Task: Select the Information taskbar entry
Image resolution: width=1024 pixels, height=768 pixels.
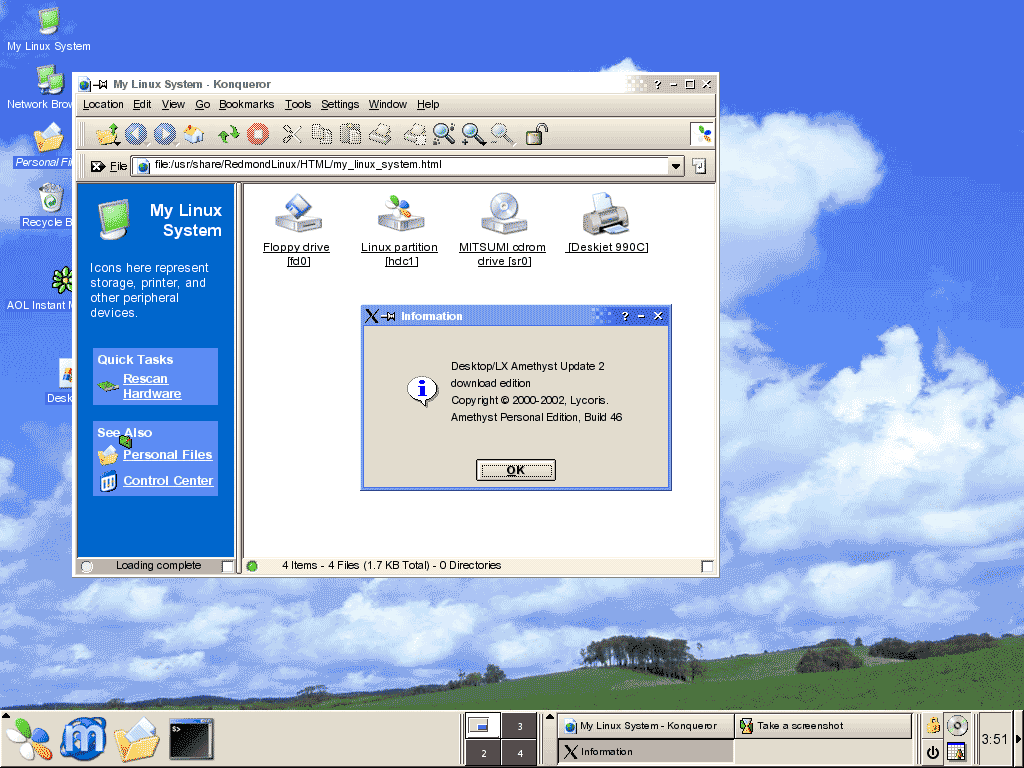Action: (646, 752)
